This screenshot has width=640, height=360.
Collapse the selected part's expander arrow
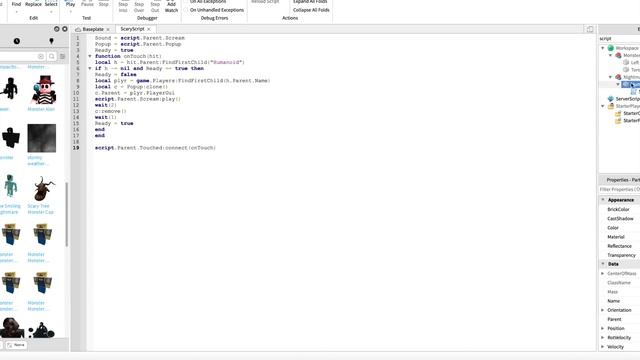click(x=618, y=84)
